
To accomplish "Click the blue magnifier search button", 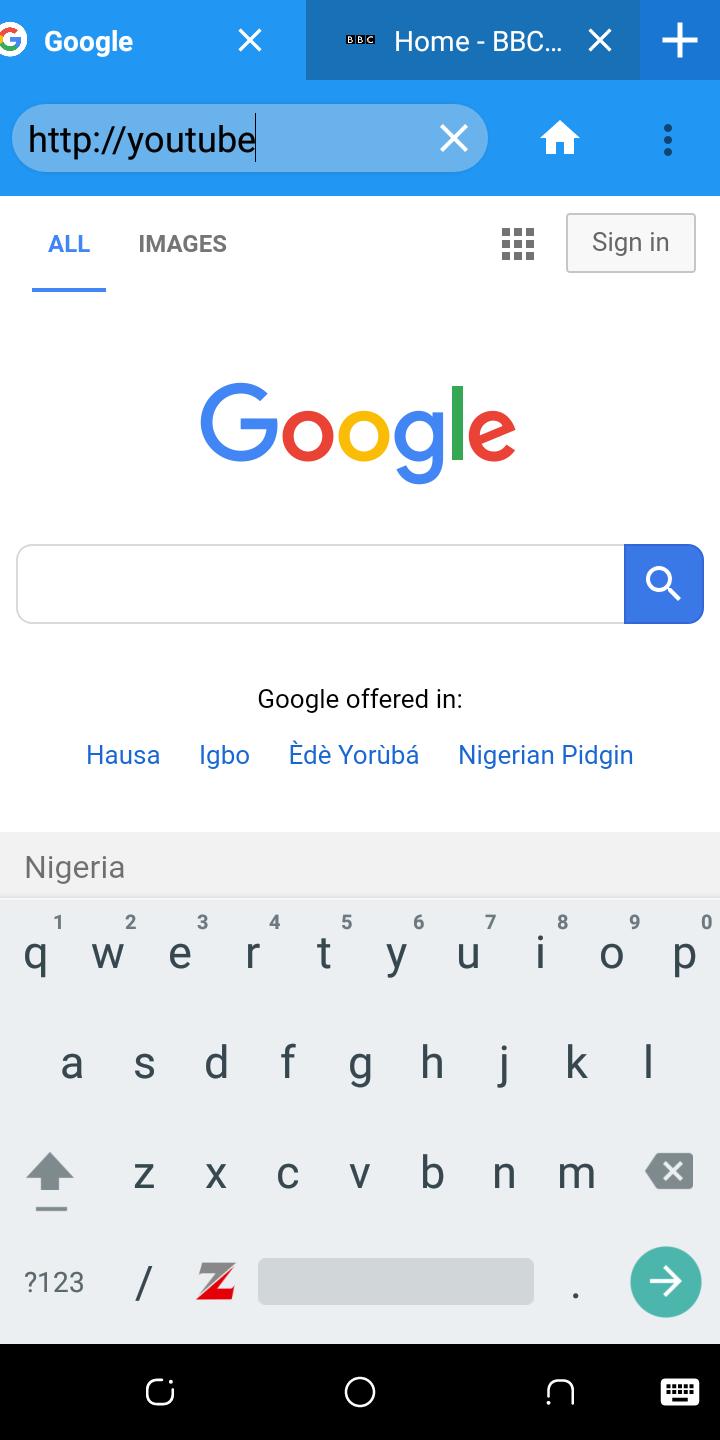I will 664,584.
